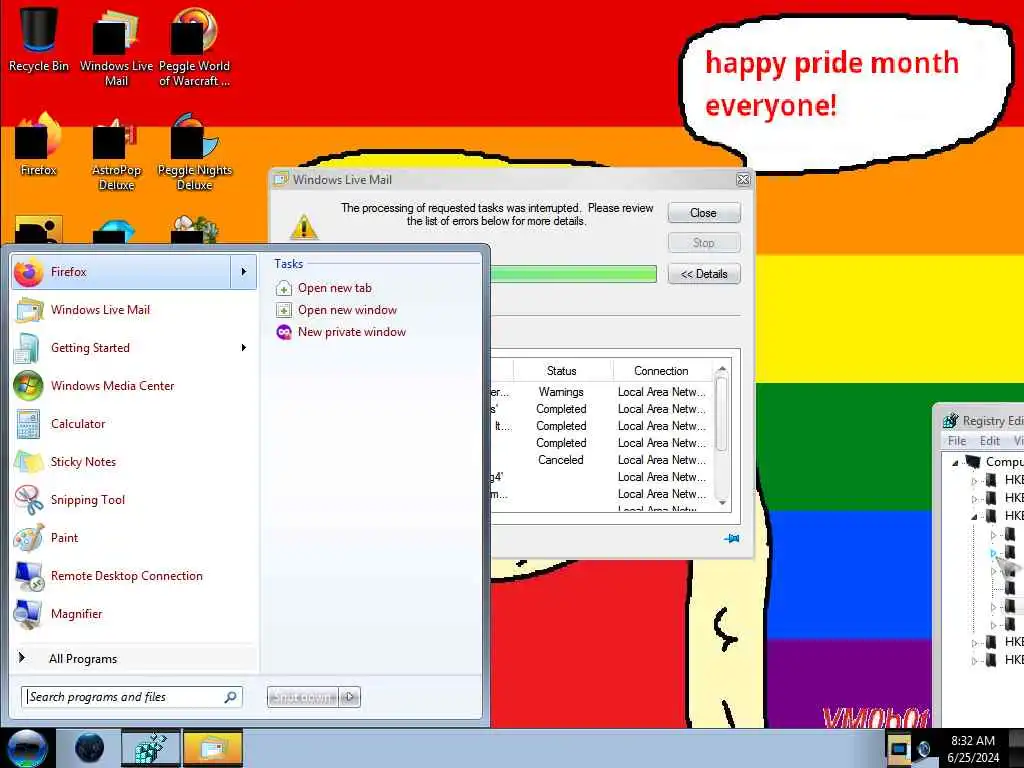Click the Status column header

point(562,371)
